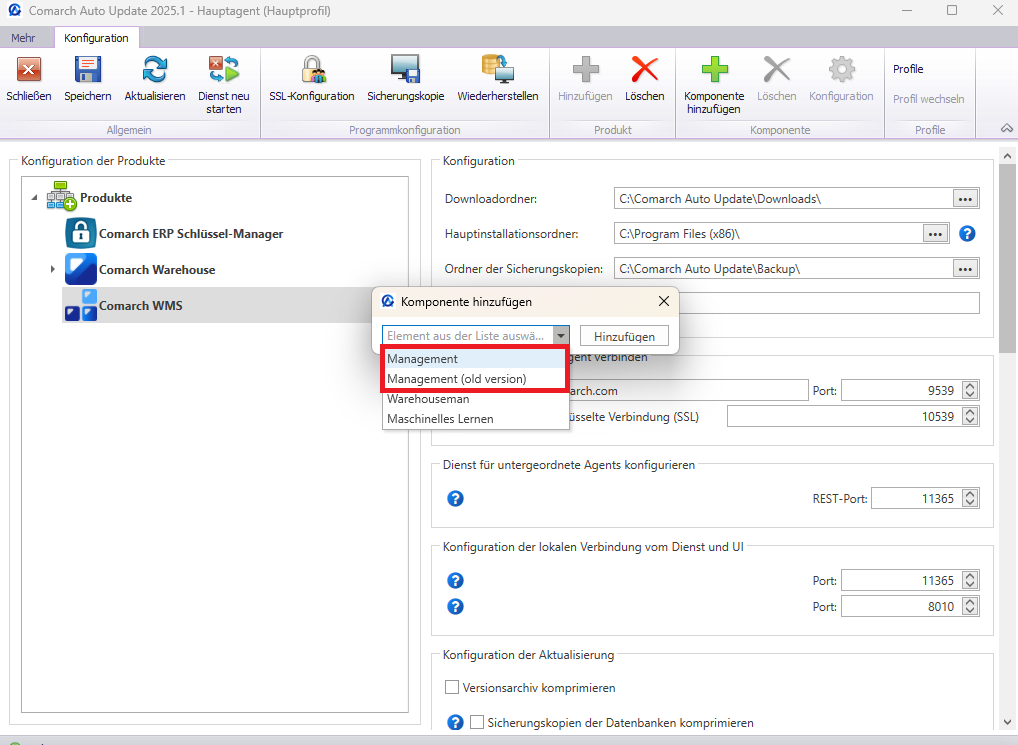Click the Profil wechseln button
Viewport: 1018px width, 745px height.
pos(928,99)
